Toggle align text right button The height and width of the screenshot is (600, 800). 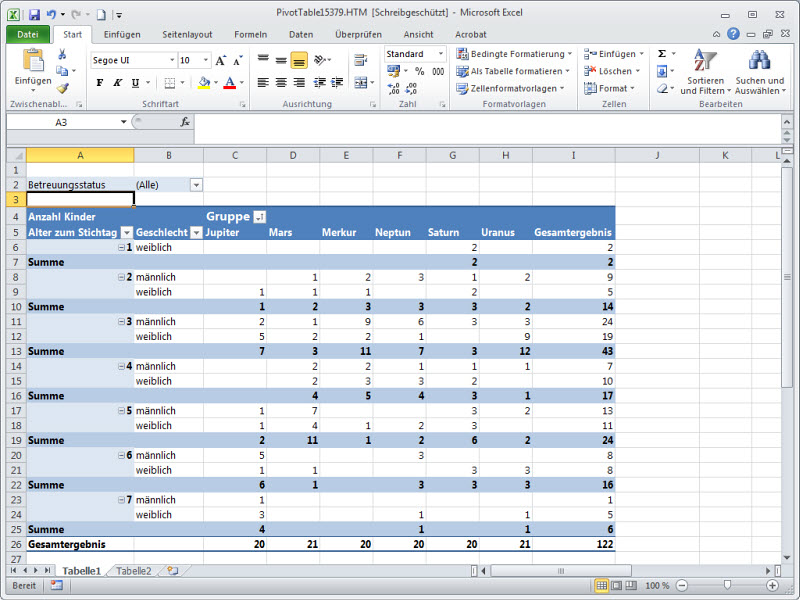tap(299, 83)
